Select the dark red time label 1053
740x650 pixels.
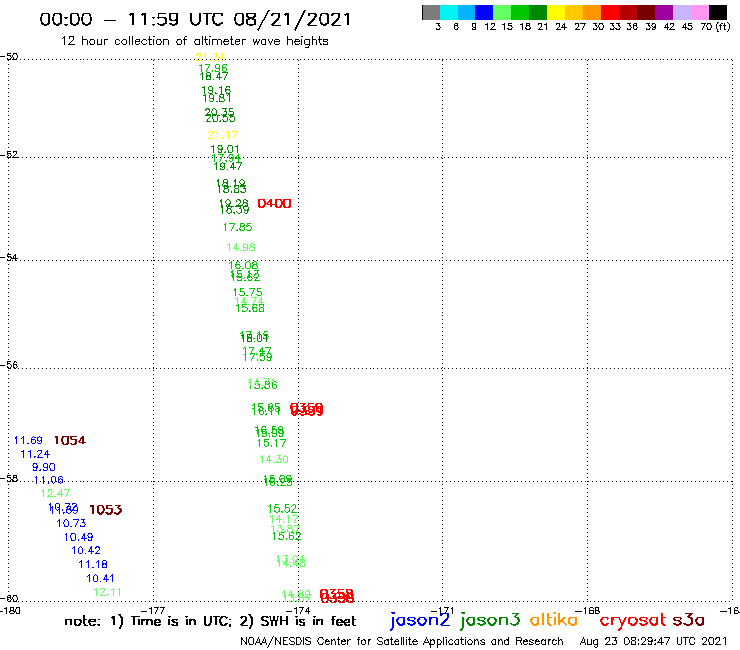coord(106,510)
